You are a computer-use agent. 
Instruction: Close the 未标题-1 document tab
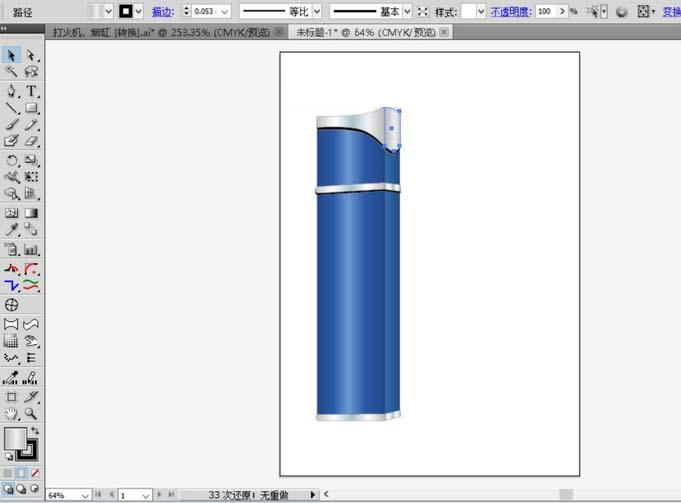(x=444, y=32)
